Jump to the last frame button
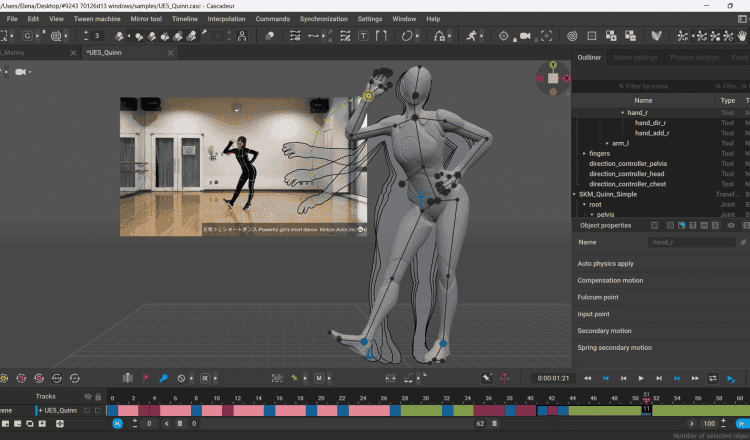Image resolution: width=750 pixels, height=440 pixels. coord(695,378)
